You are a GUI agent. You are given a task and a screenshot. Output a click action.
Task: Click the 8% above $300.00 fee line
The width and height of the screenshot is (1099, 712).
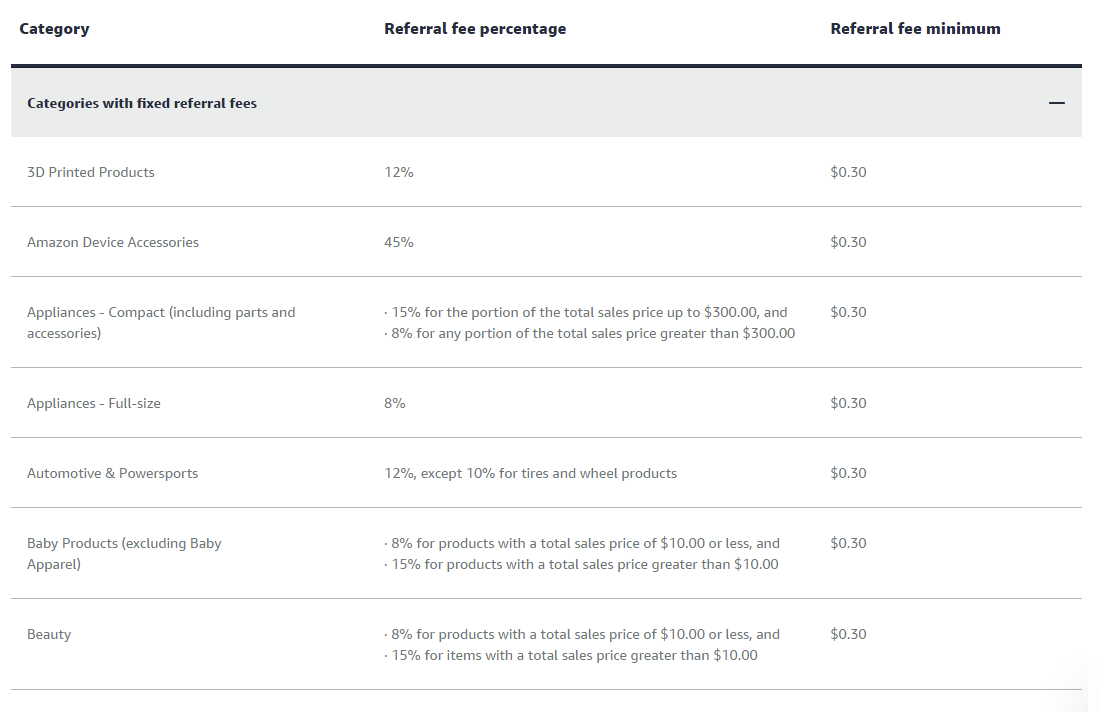590,333
